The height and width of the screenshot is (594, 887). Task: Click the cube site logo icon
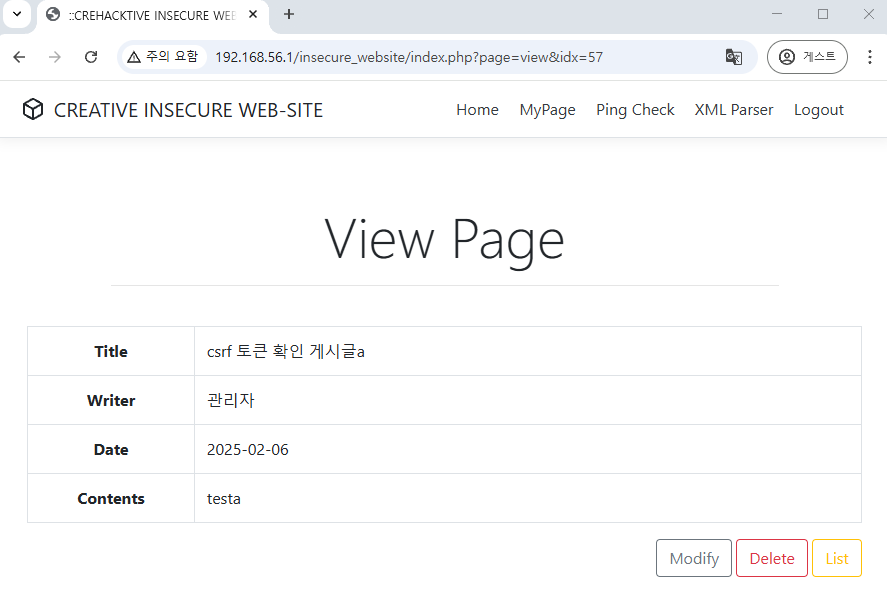[33, 109]
